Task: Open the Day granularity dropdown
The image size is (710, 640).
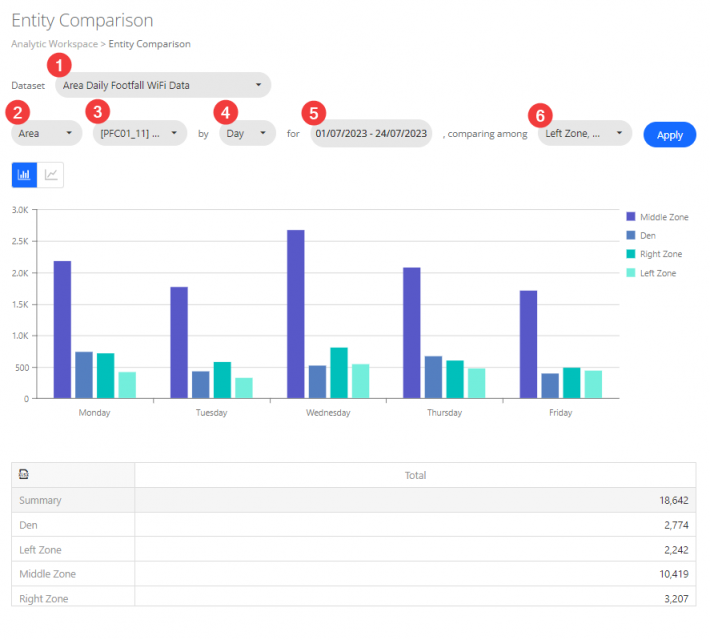Action: click(x=247, y=133)
